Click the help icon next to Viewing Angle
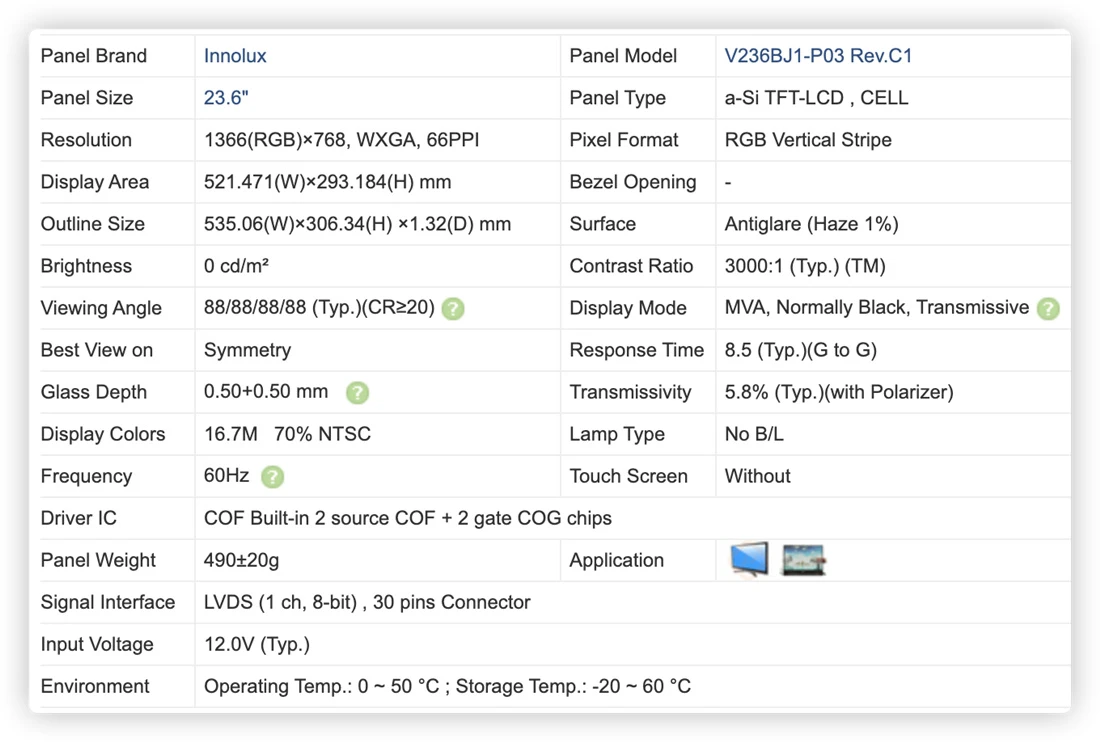 [453, 309]
